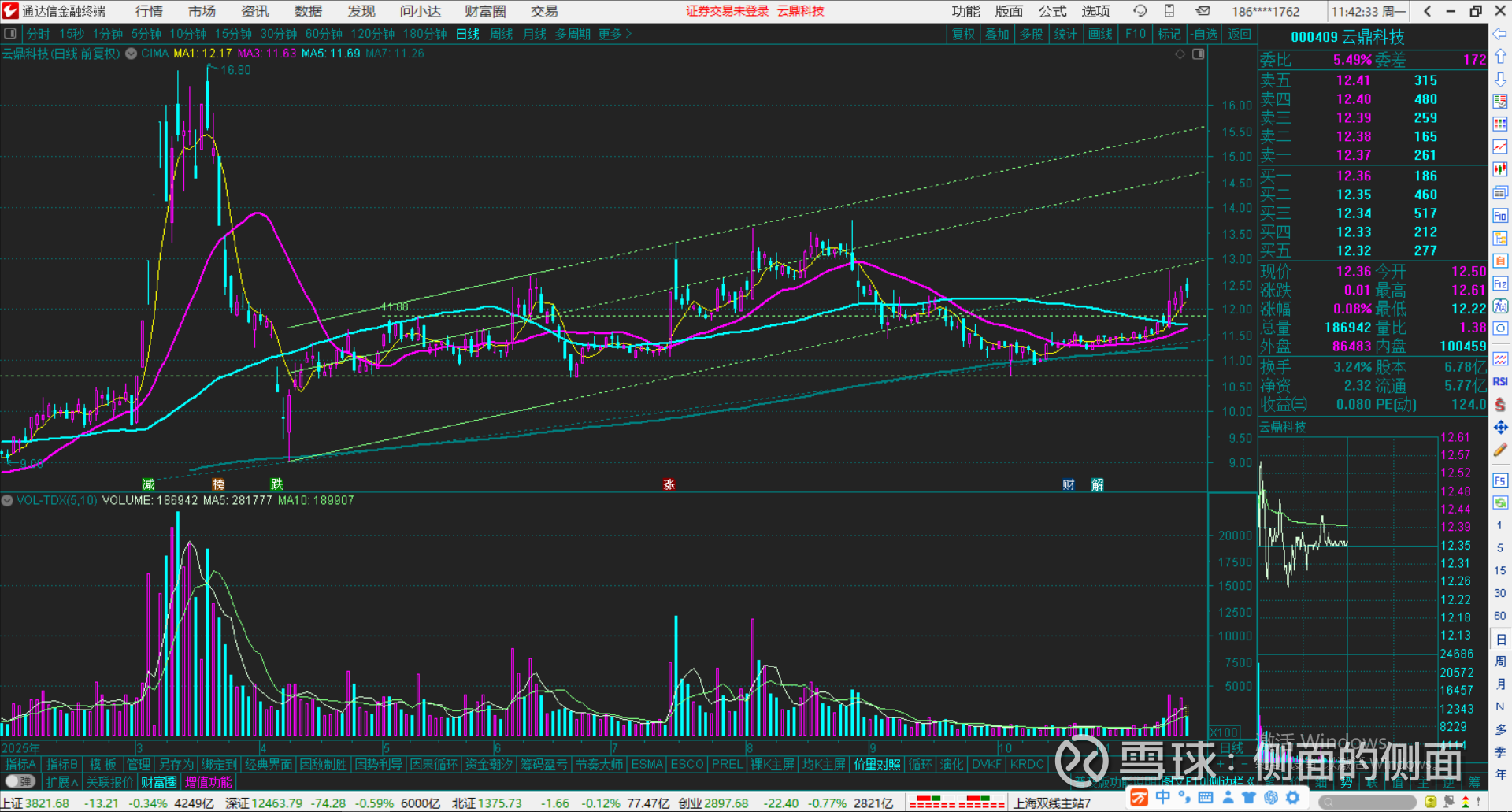Select the 价量对照 indicator template

point(877,764)
